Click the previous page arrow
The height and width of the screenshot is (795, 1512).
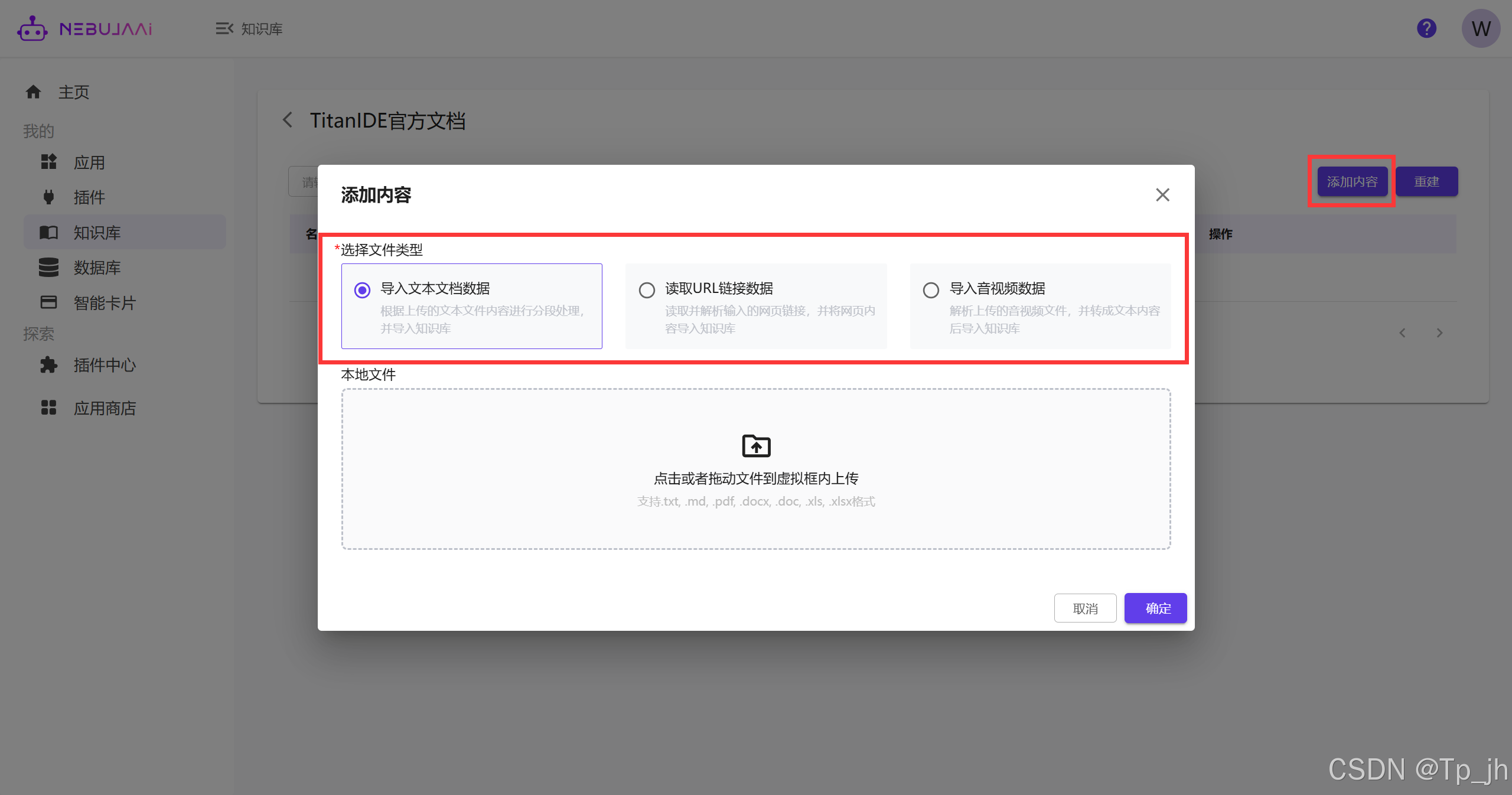coord(1402,333)
